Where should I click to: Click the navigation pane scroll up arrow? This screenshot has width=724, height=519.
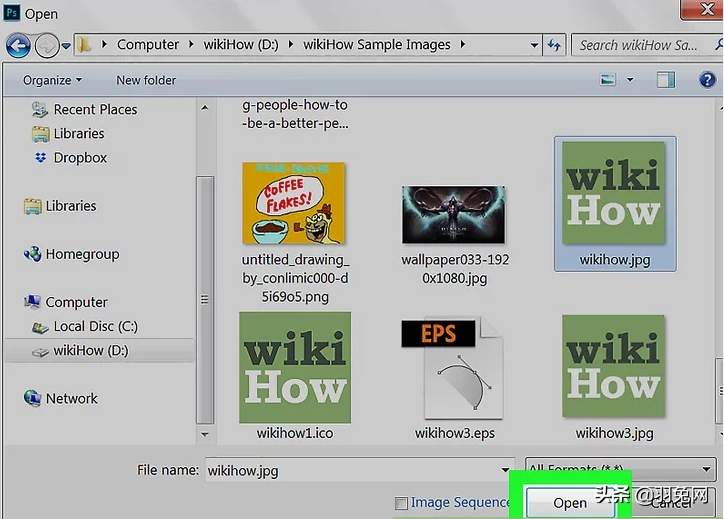[205, 108]
